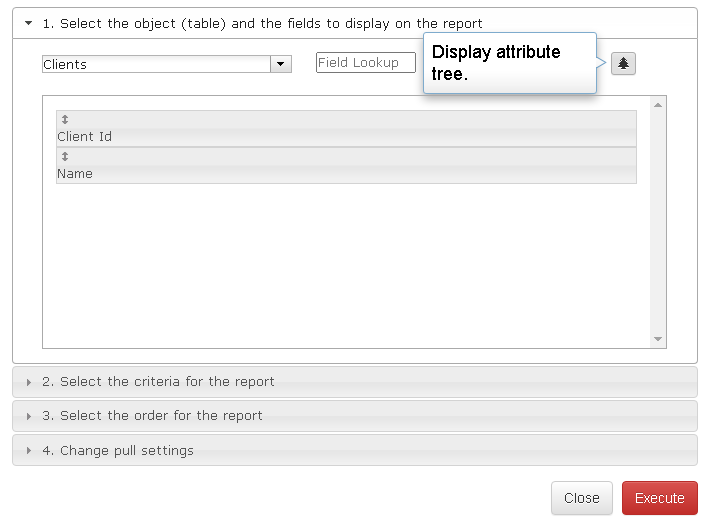Expand Select the order for the report
Screen dimensions: 711x524
[x=161, y=416]
